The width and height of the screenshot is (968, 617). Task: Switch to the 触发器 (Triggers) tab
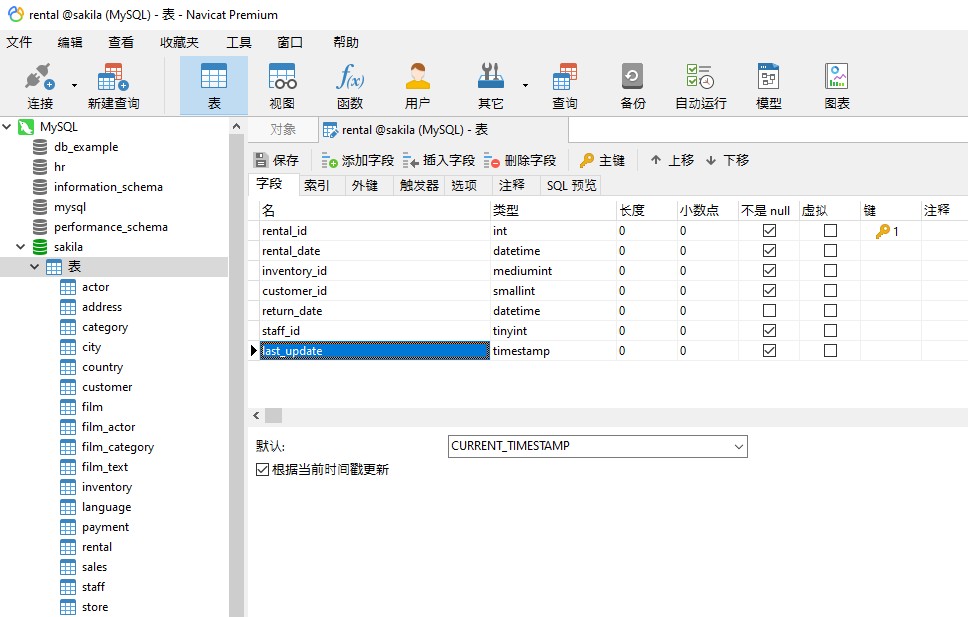click(x=419, y=185)
